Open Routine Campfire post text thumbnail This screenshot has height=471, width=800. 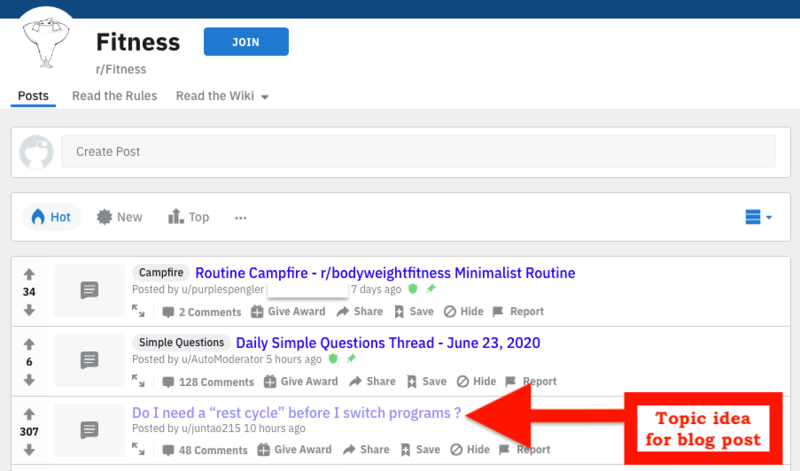(x=89, y=290)
